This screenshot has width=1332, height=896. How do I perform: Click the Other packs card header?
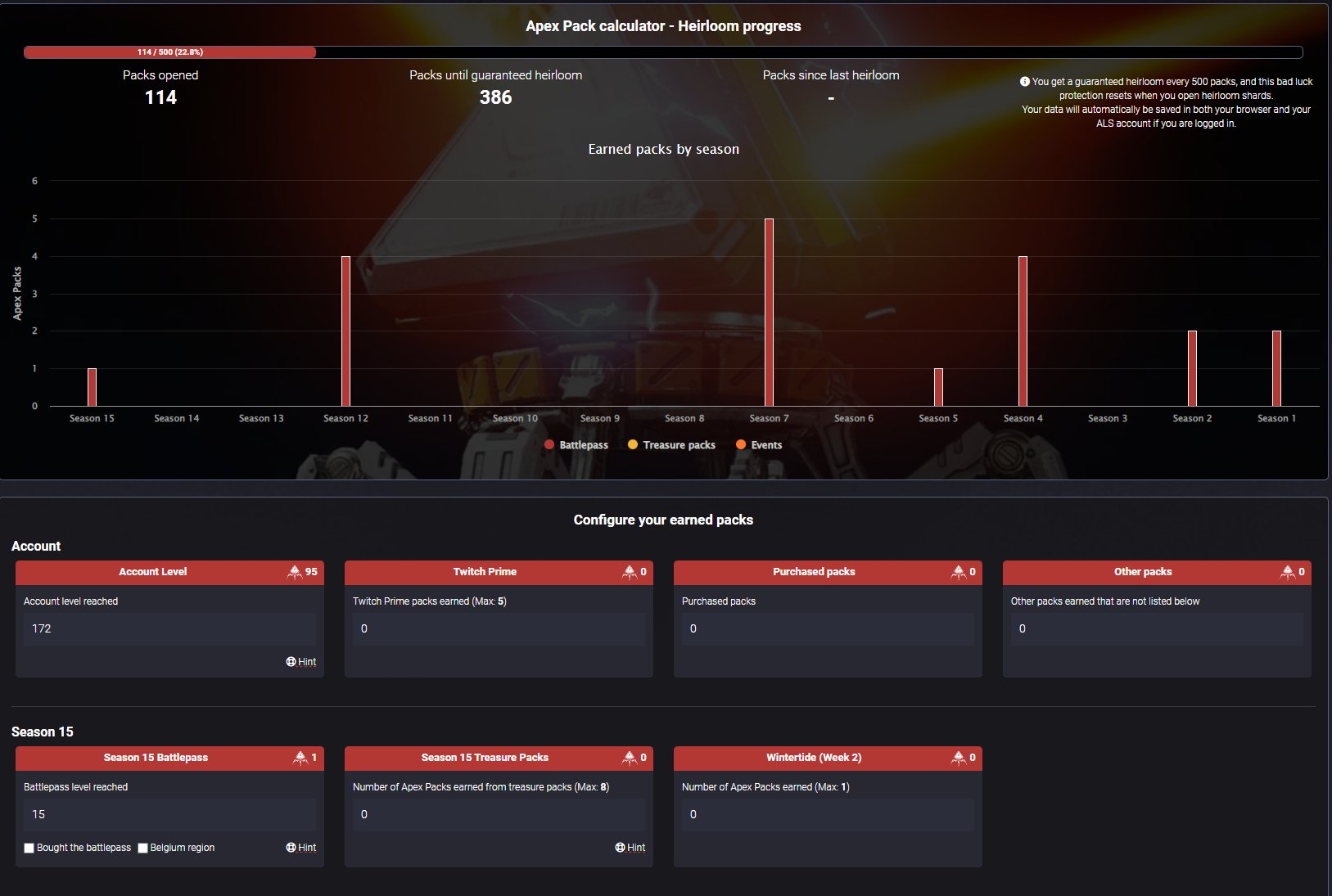pyautogui.click(x=1157, y=572)
